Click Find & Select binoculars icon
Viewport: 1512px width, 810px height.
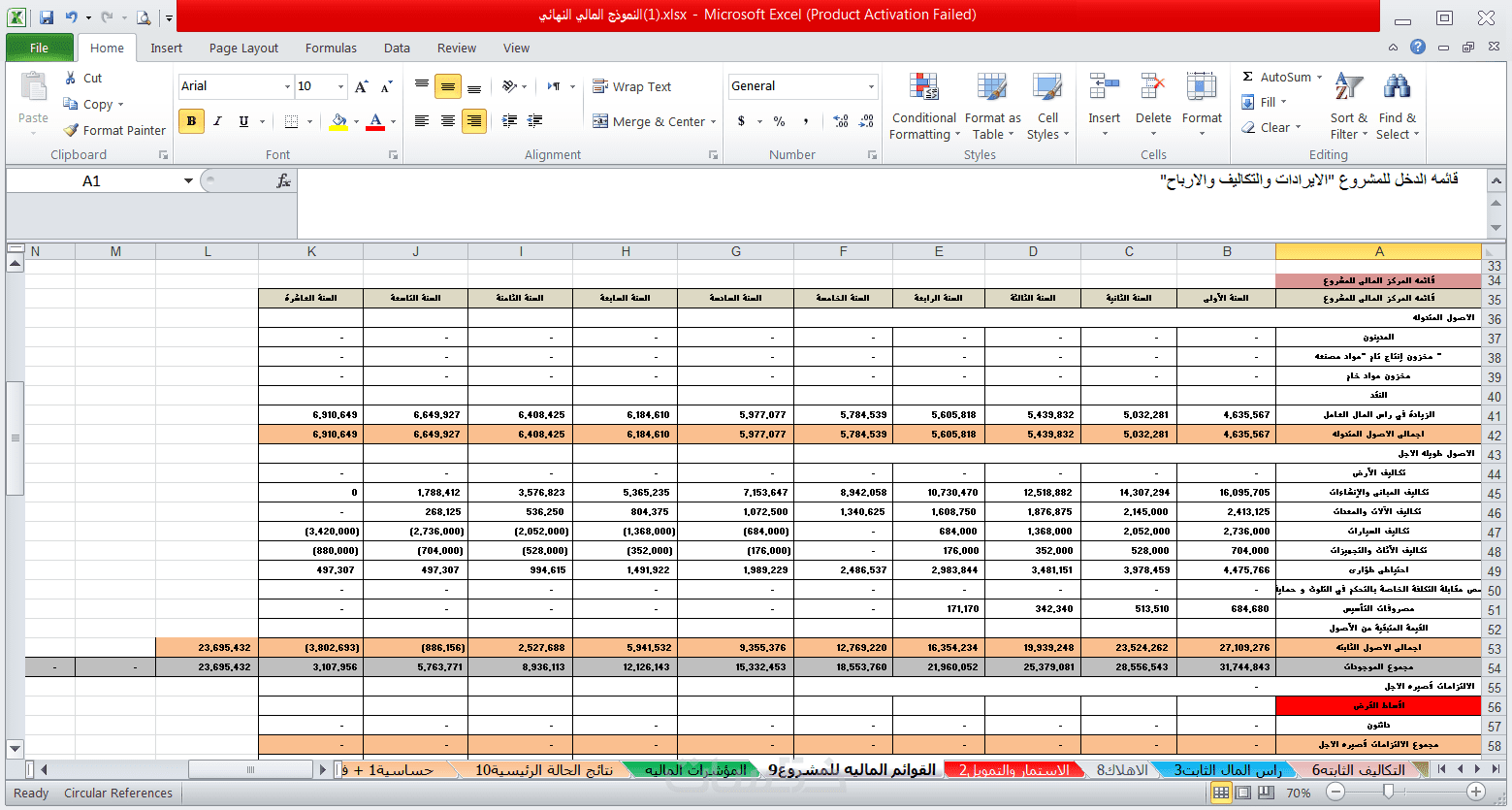click(x=1397, y=87)
